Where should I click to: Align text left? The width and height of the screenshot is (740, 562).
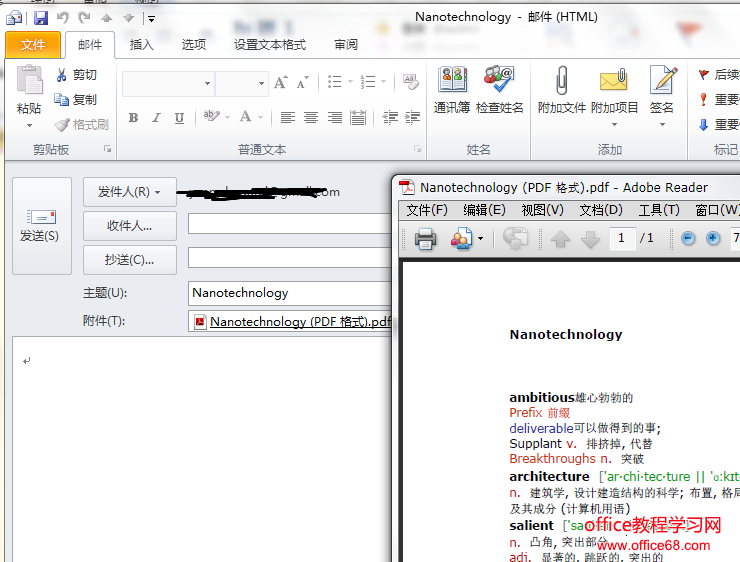point(287,117)
